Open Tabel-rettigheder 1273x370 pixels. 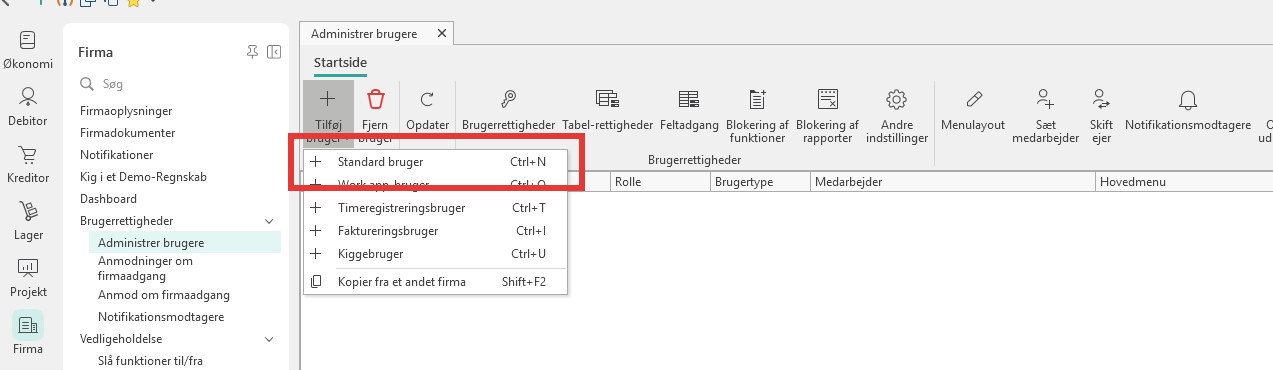click(607, 108)
